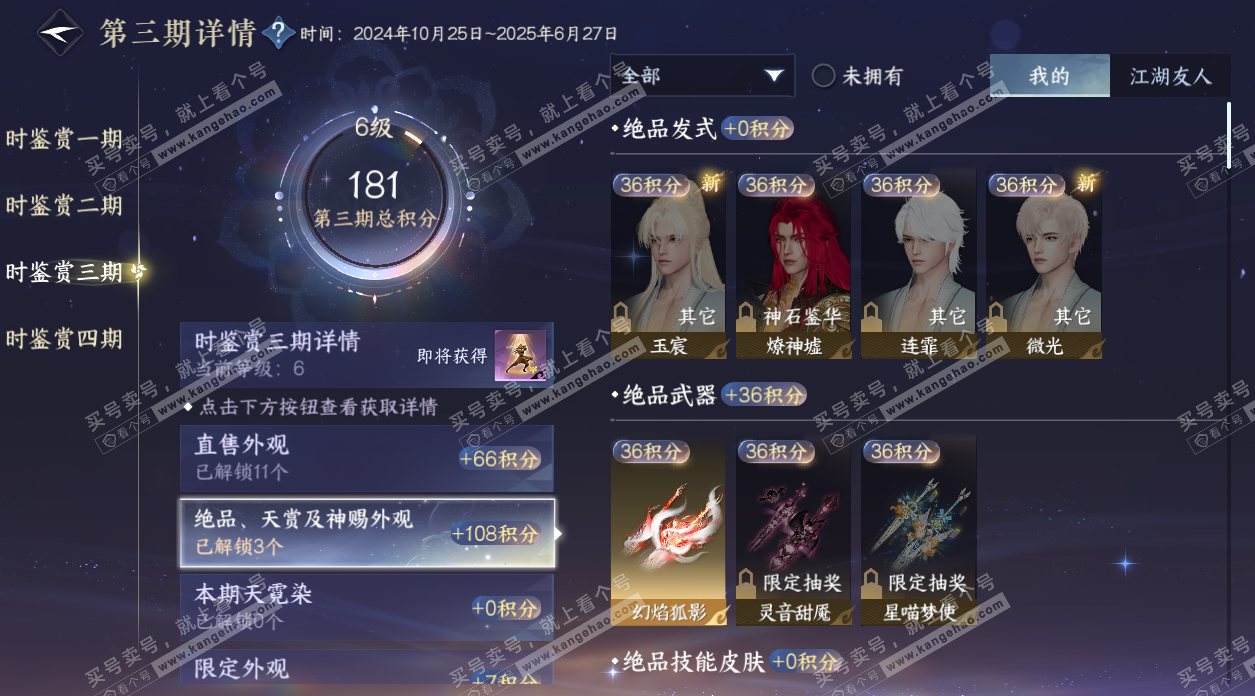Viewport: 1255px width, 696px height.
Task: Click the upcoming reward item icon
Action: click(x=520, y=355)
